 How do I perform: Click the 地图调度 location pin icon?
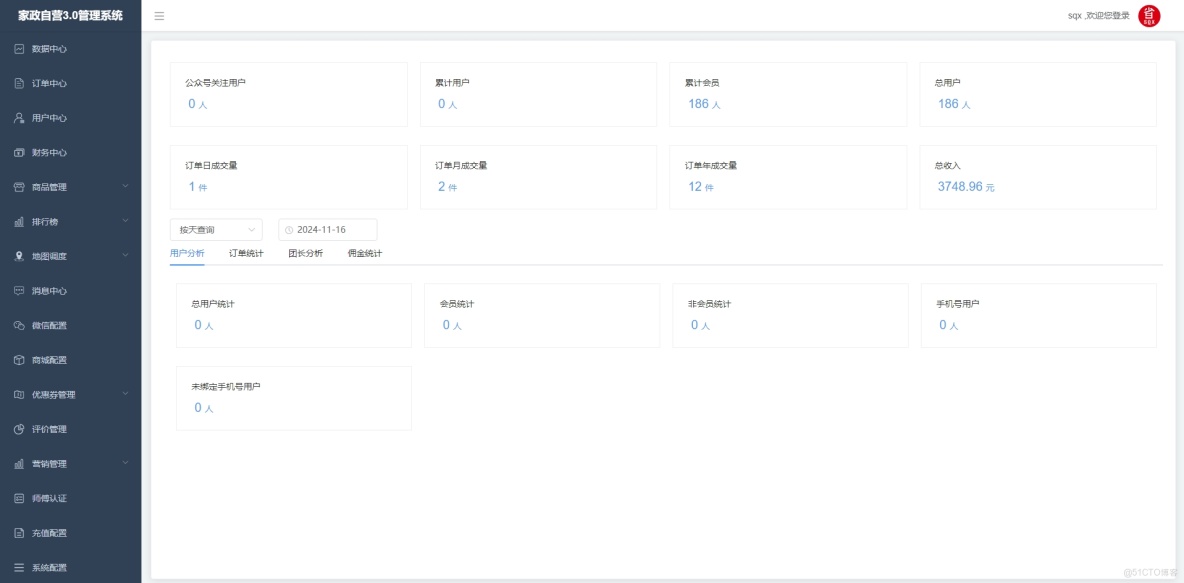[x=20, y=257]
